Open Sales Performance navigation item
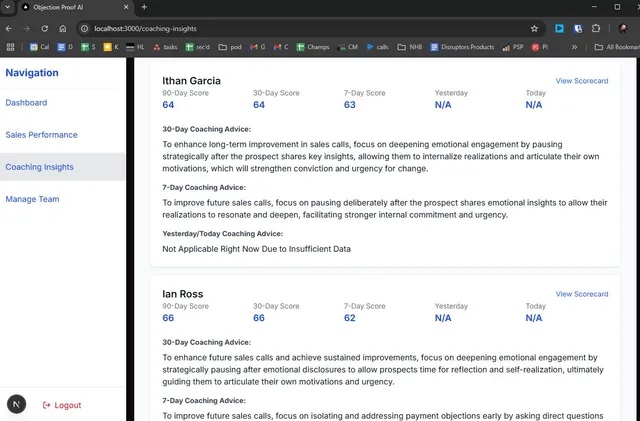 (x=41, y=135)
